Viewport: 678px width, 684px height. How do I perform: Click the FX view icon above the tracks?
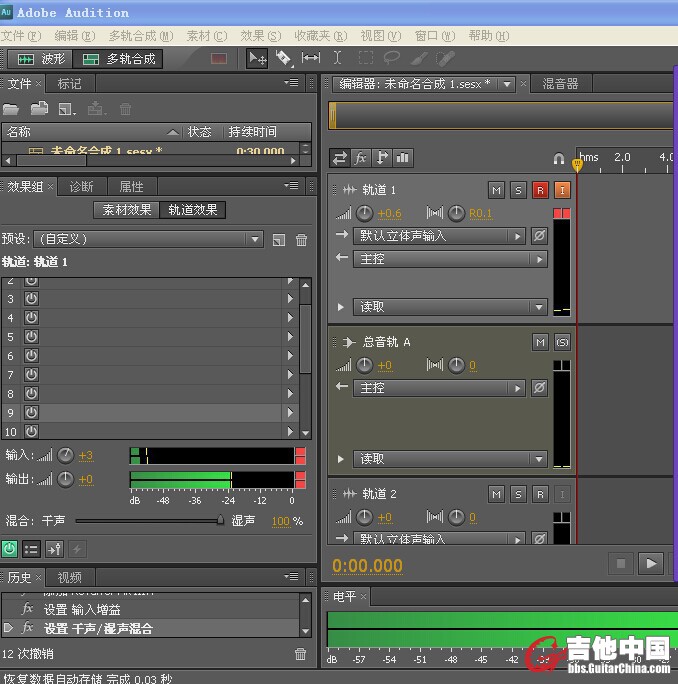[361, 158]
